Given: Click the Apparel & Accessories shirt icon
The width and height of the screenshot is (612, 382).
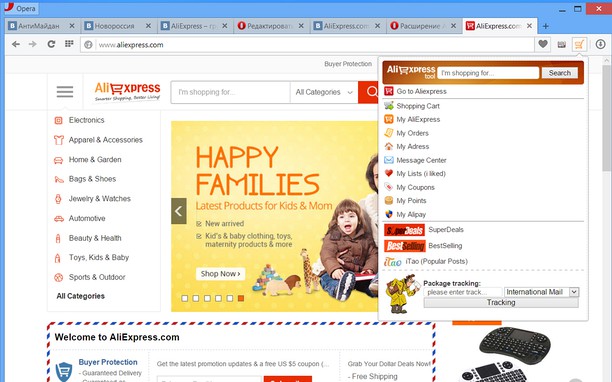Looking at the screenshot, I should 59,140.
